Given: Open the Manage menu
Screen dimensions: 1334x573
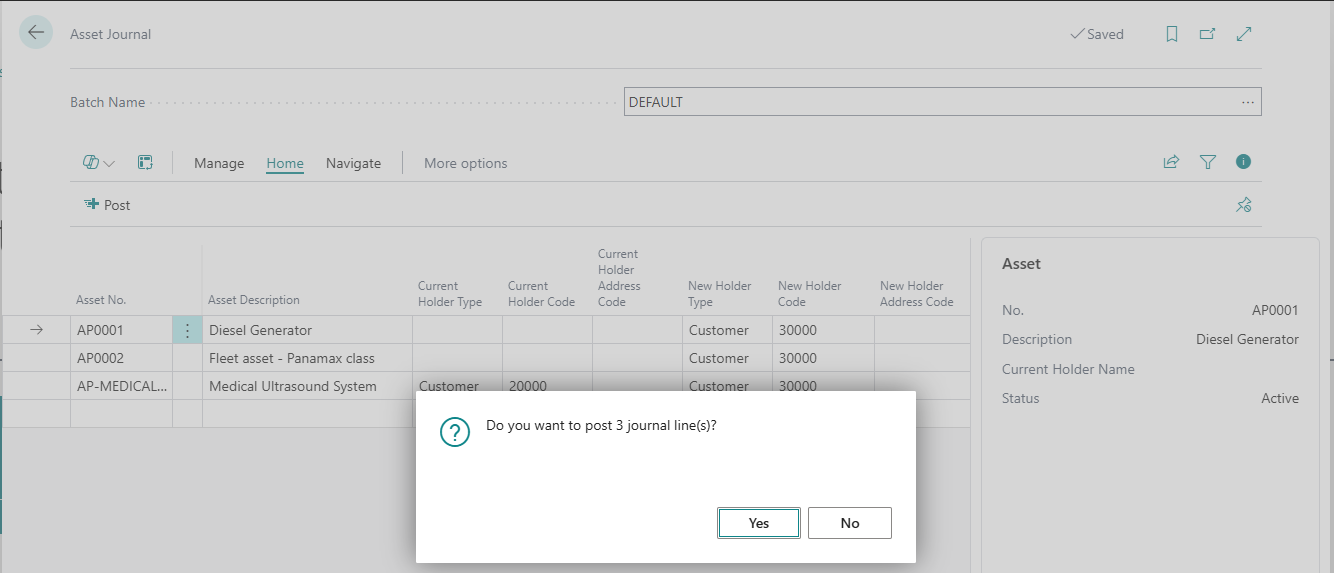Looking at the screenshot, I should click(x=219, y=163).
